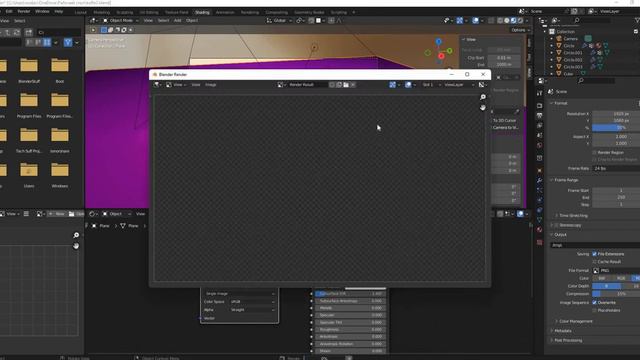Select RGB color mode button

(x=621, y=278)
